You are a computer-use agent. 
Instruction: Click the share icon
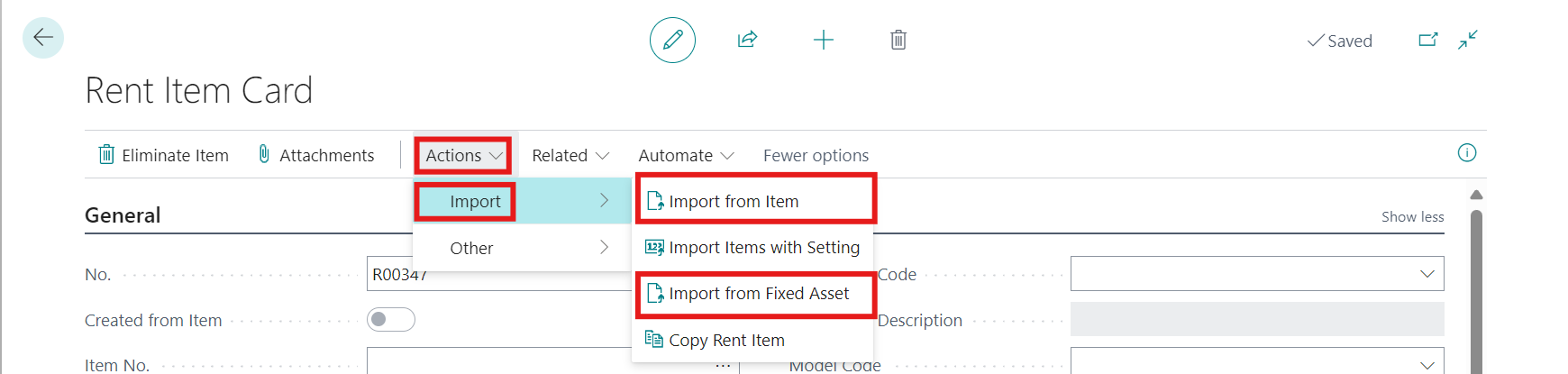coord(747,40)
